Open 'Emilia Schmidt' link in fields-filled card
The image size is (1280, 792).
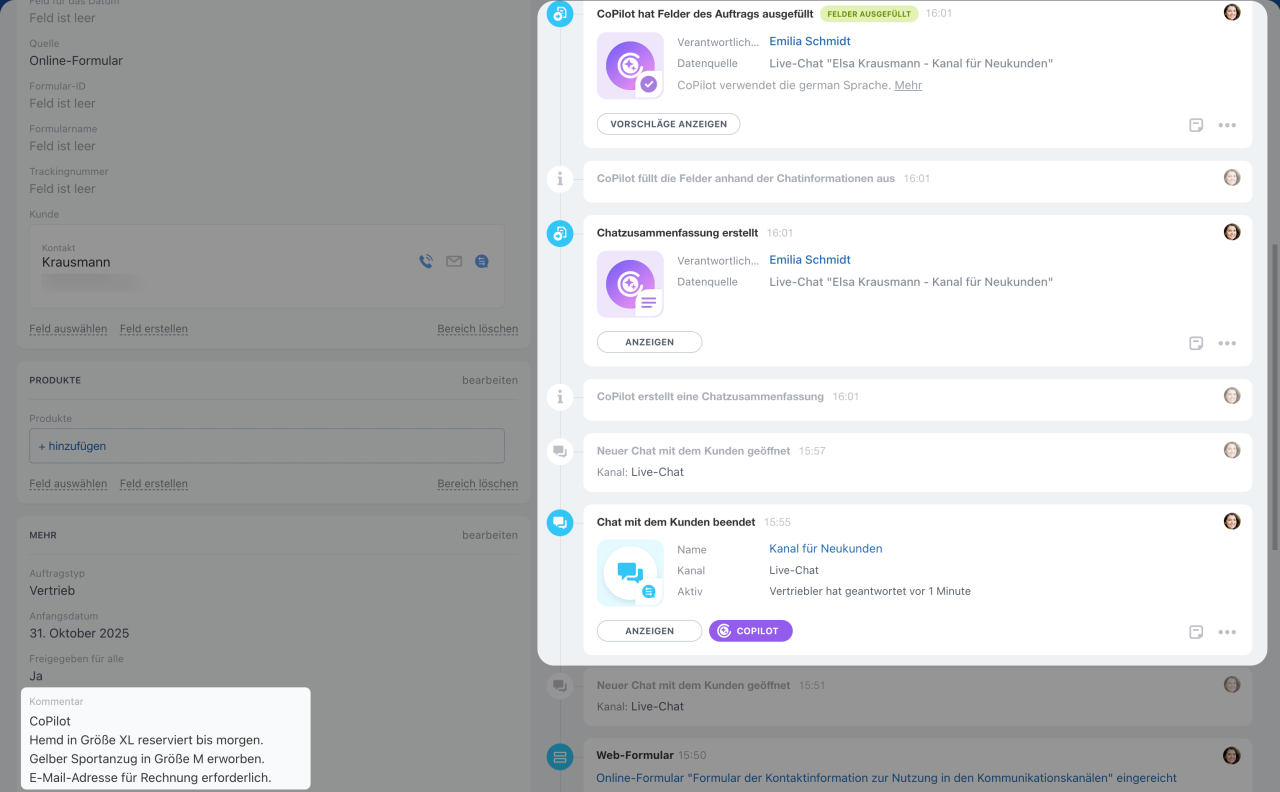coord(810,41)
